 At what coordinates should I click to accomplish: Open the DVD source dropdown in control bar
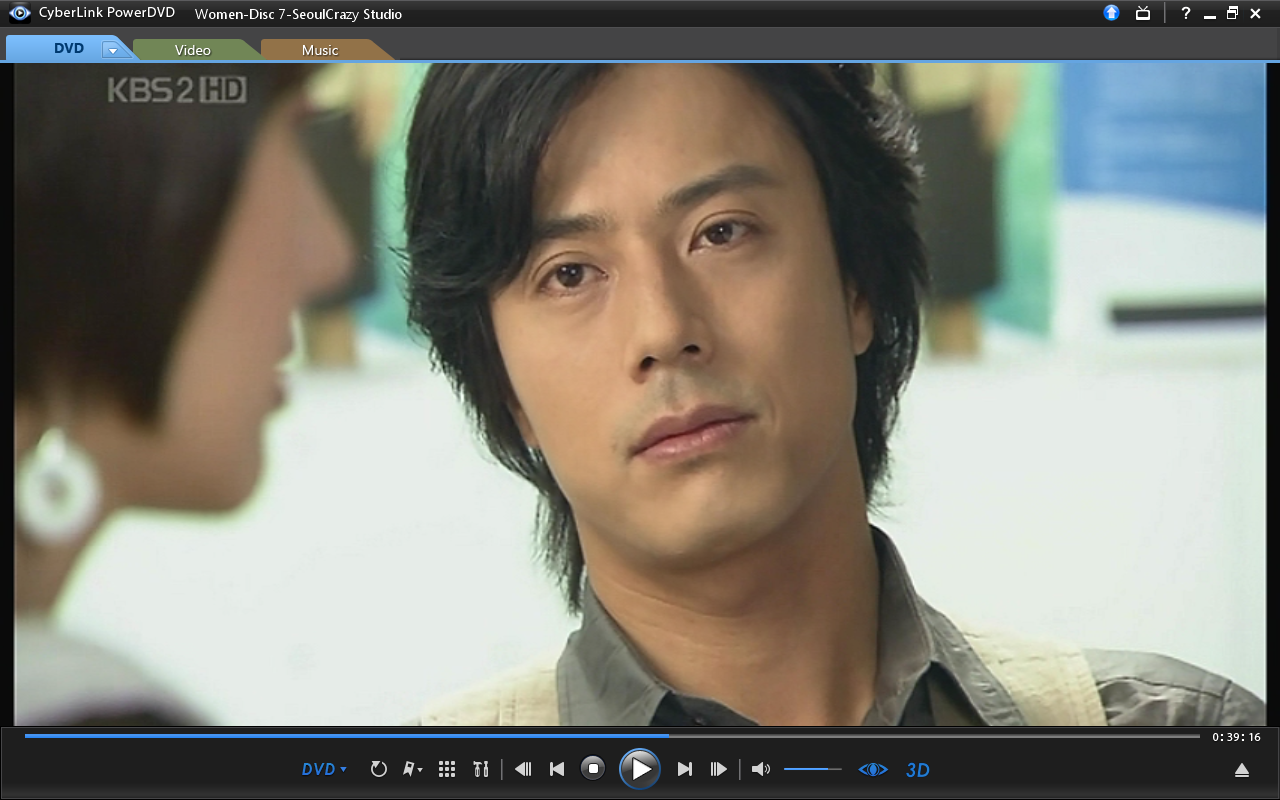(325, 769)
